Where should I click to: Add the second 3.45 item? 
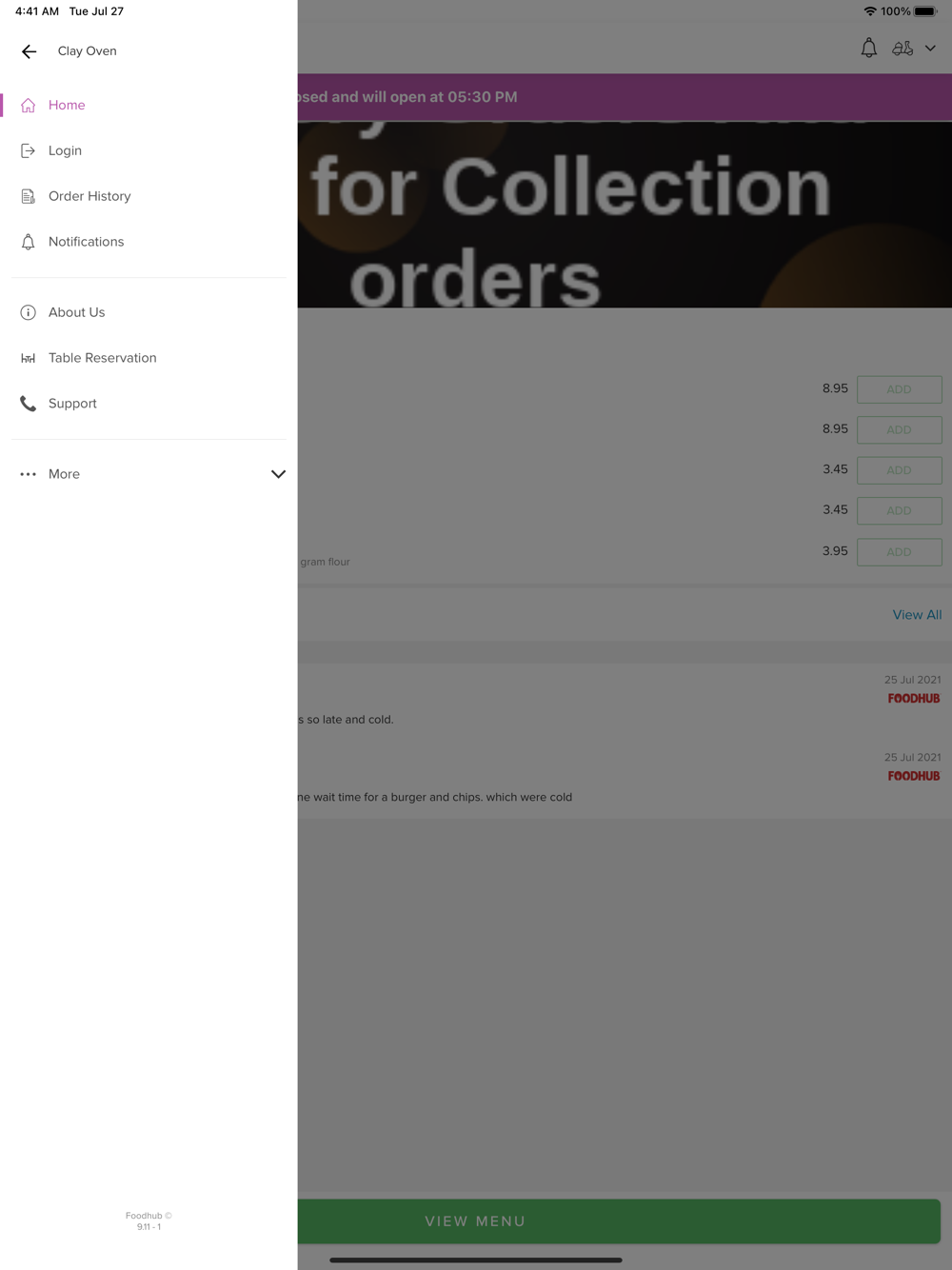pyautogui.click(x=899, y=511)
